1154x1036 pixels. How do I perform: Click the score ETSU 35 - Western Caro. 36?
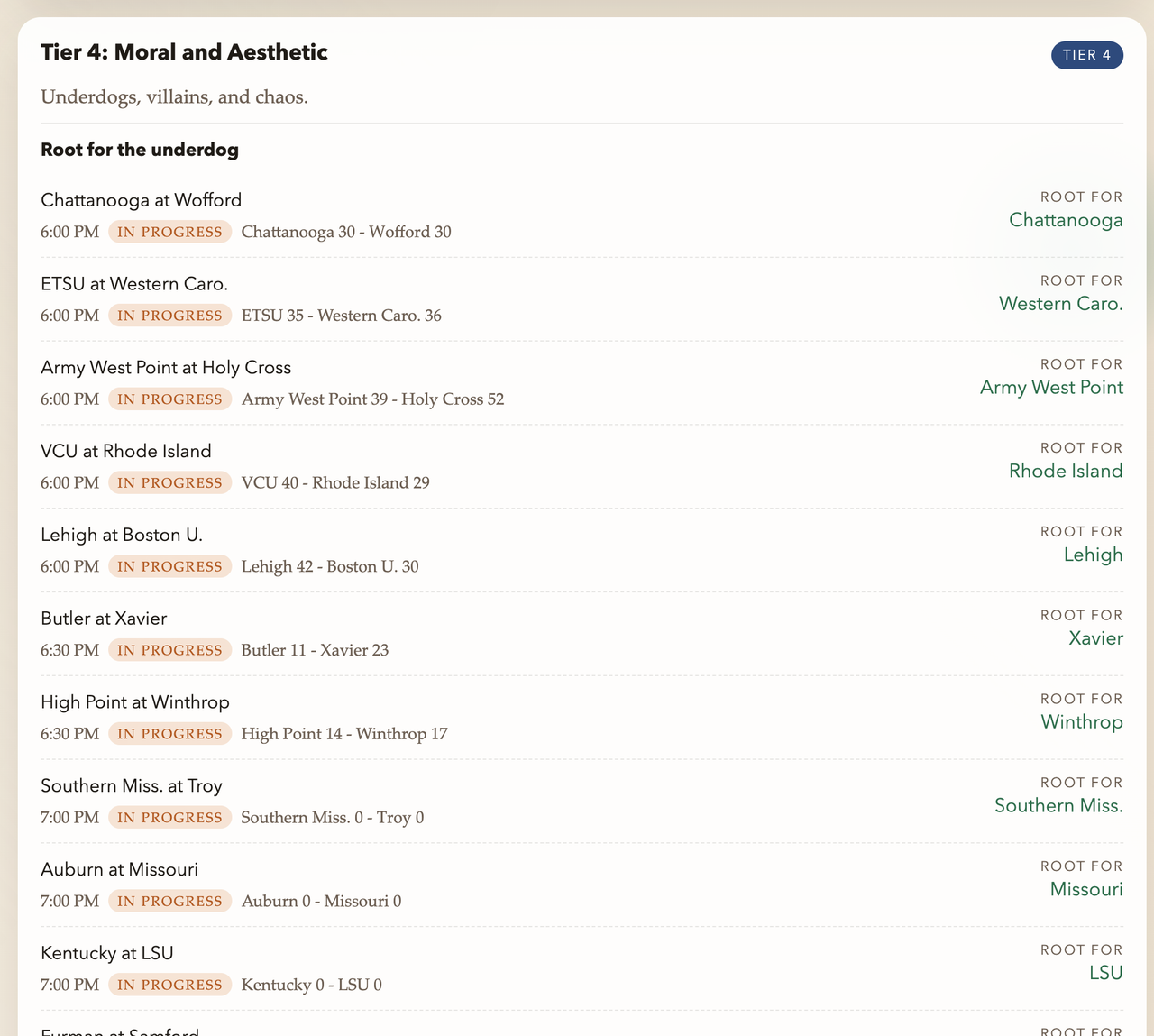pos(342,316)
